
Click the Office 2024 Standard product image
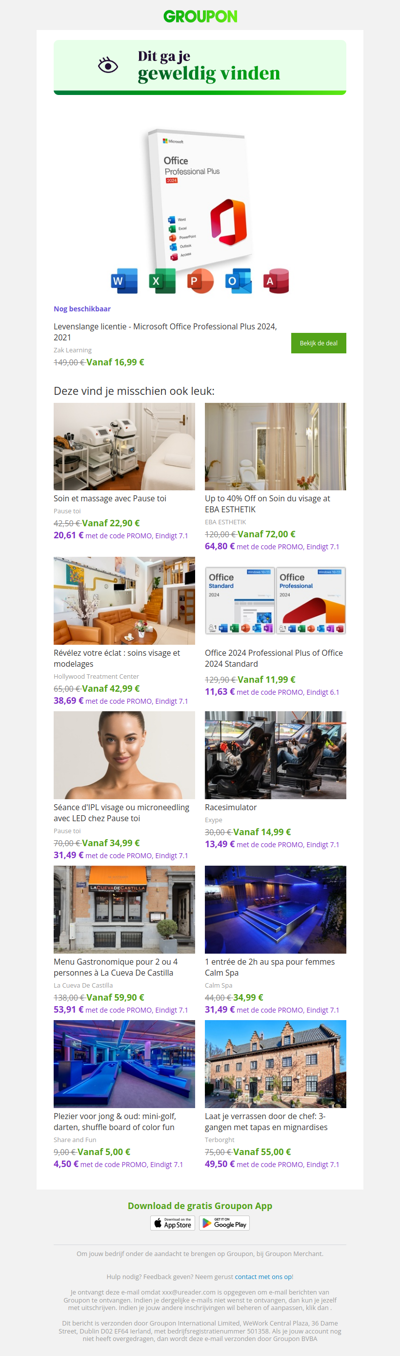[275, 601]
